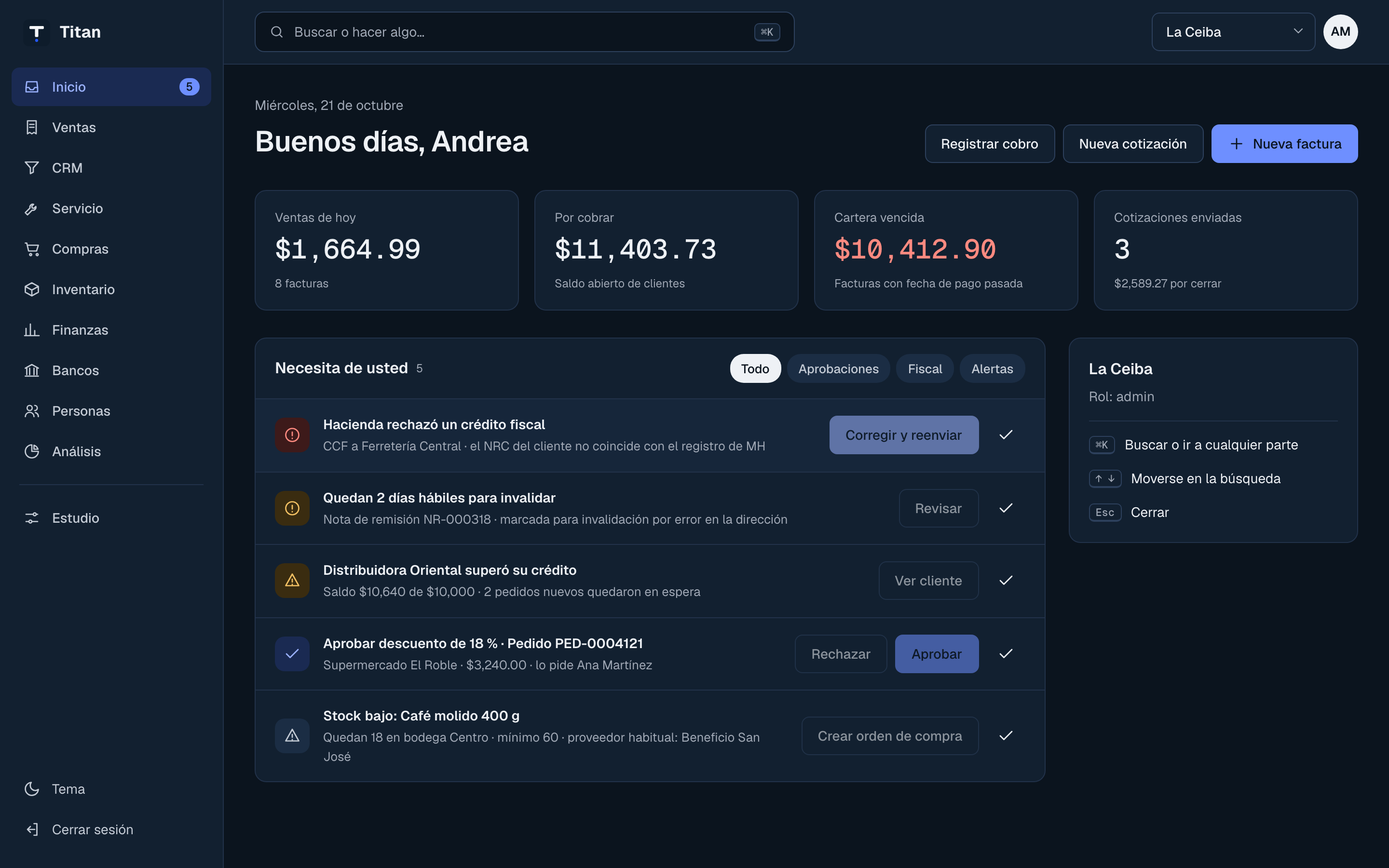
Task: Open the Compras shopping cart icon
Action: coord(31,249)
